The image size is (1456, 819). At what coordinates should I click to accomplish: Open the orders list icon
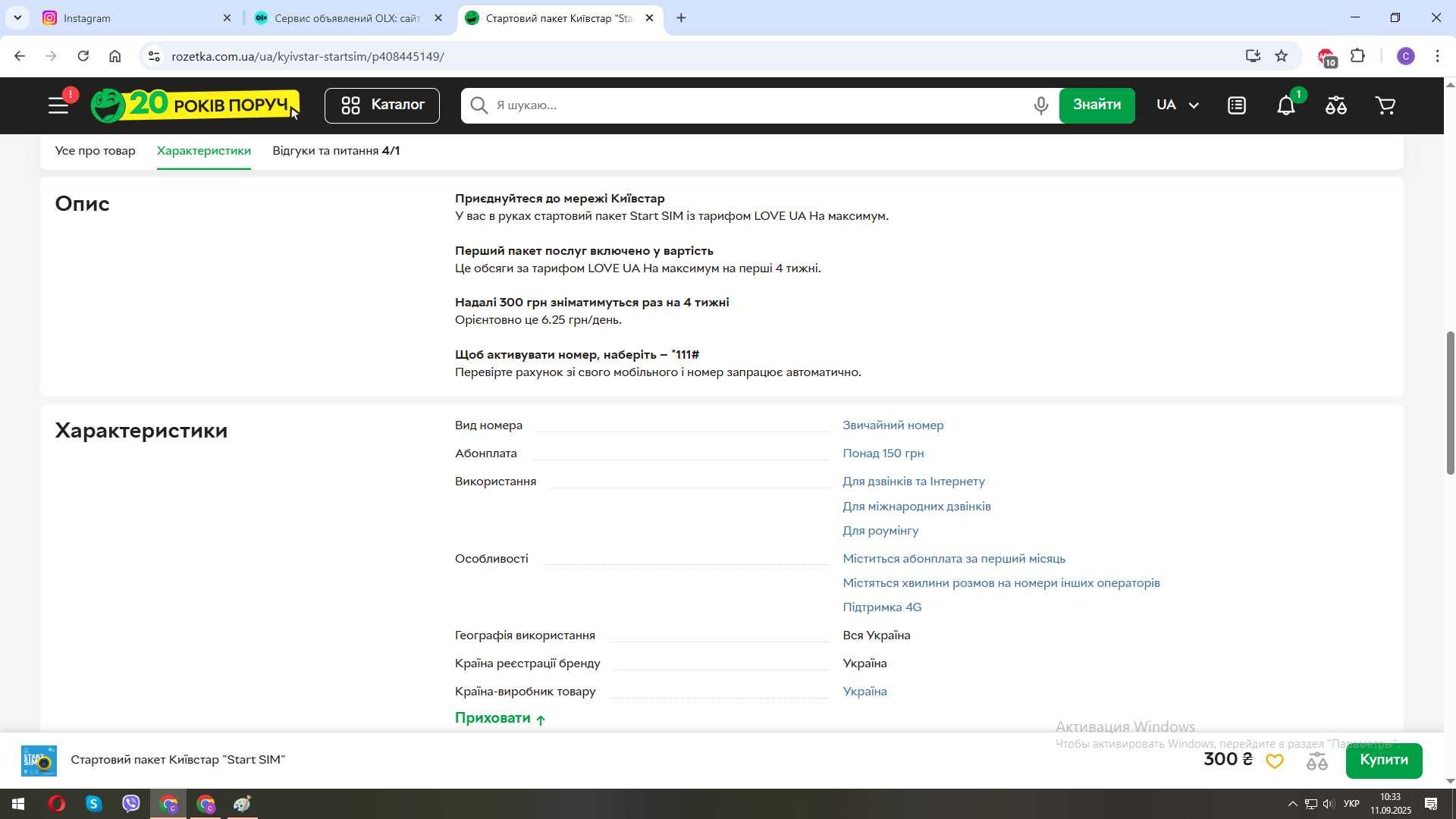click(x=1236, y=105)
